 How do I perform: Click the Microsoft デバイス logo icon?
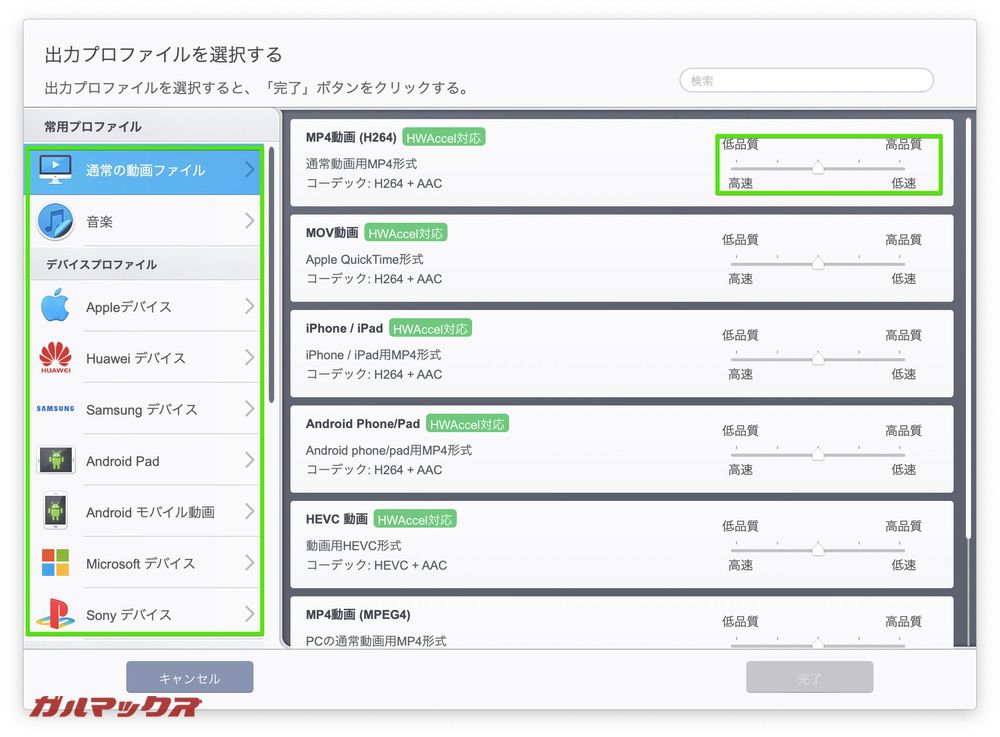click(55, 562)
